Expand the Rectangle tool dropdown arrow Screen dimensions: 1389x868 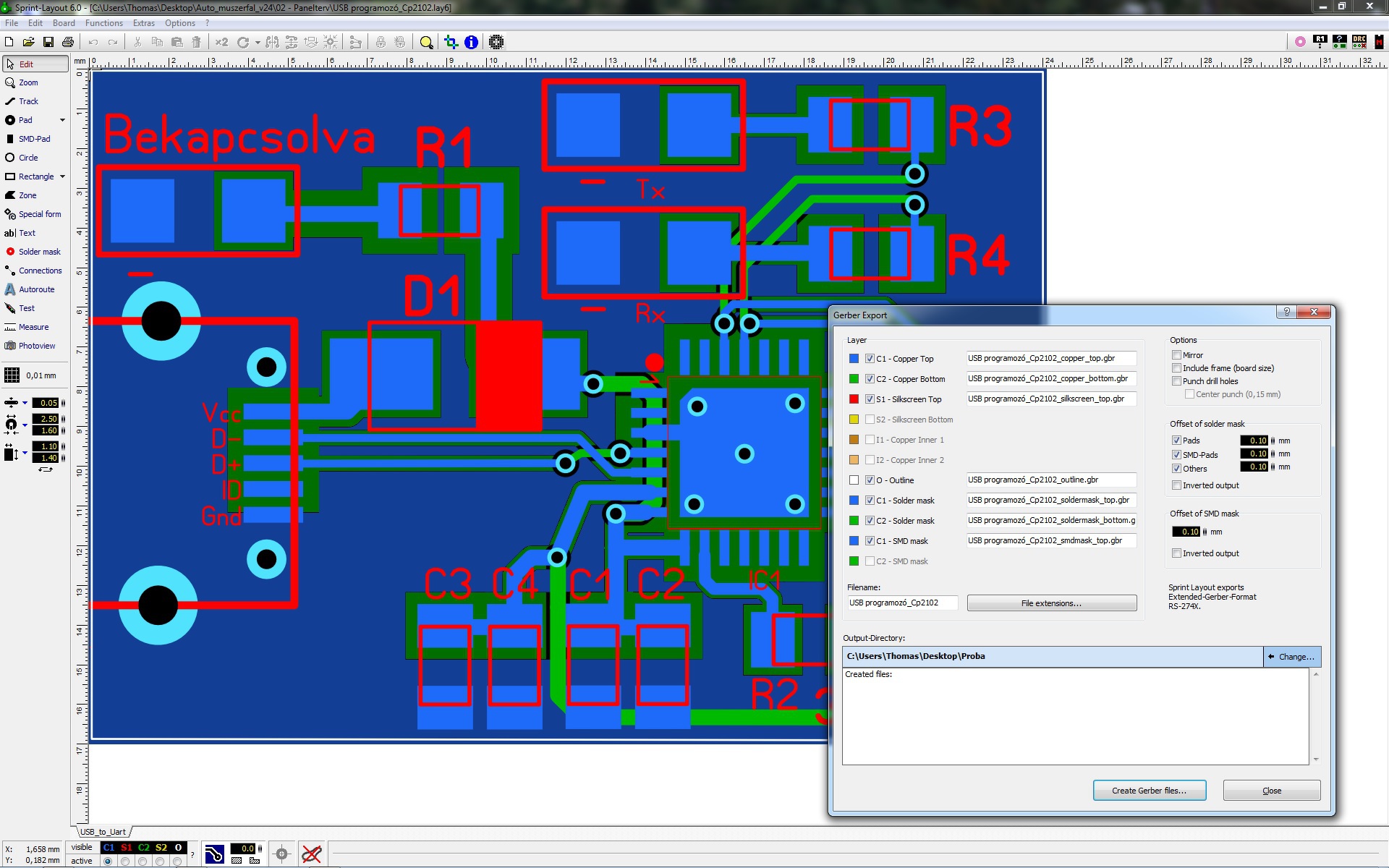pos(62,176)
